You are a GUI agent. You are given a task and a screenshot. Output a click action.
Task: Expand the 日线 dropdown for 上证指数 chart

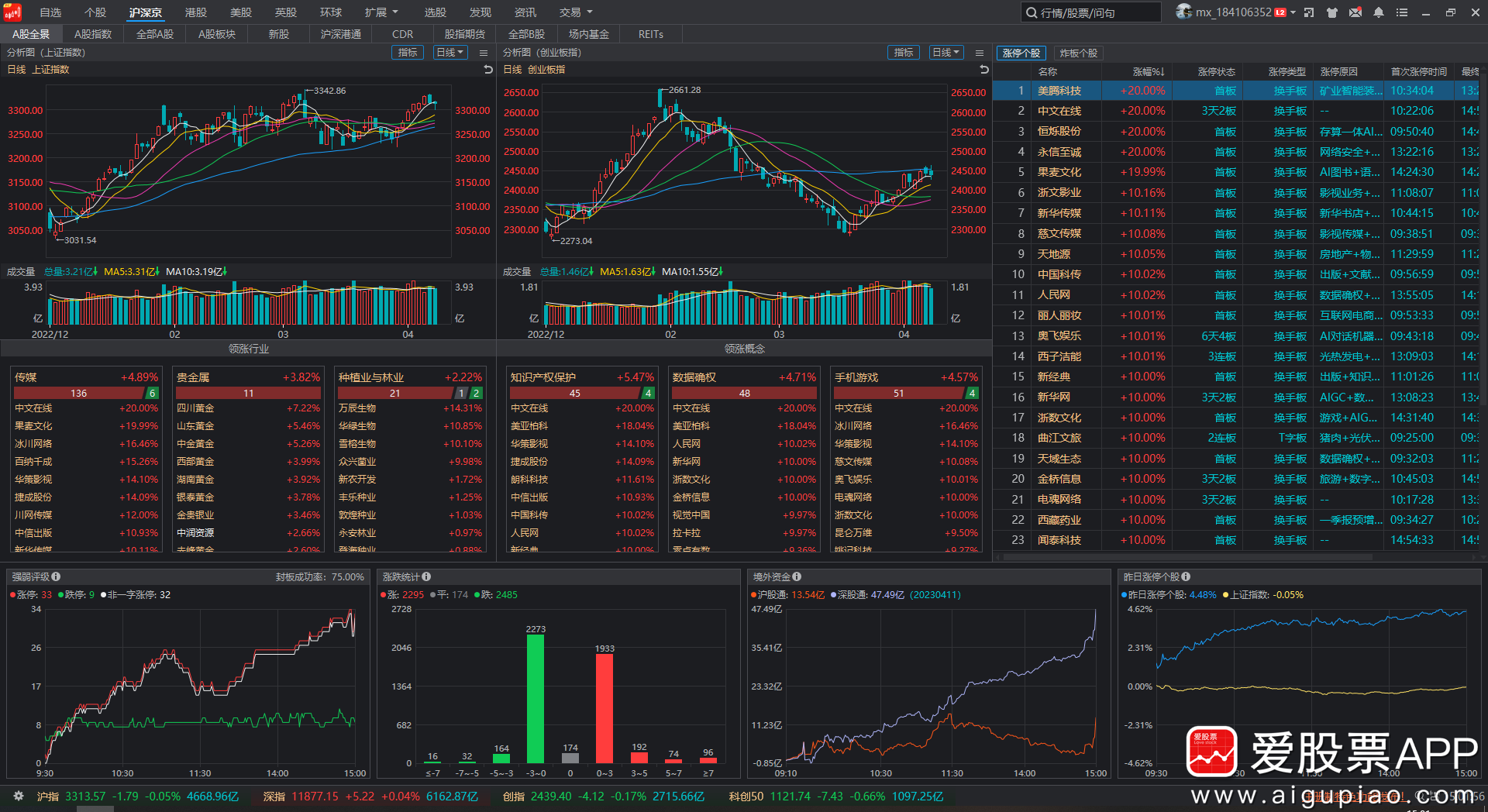click(x=449, y=53)
